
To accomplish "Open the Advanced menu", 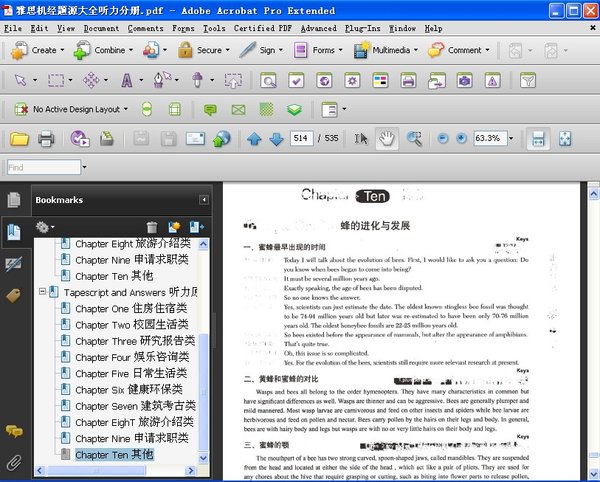I will pos(319,29).
